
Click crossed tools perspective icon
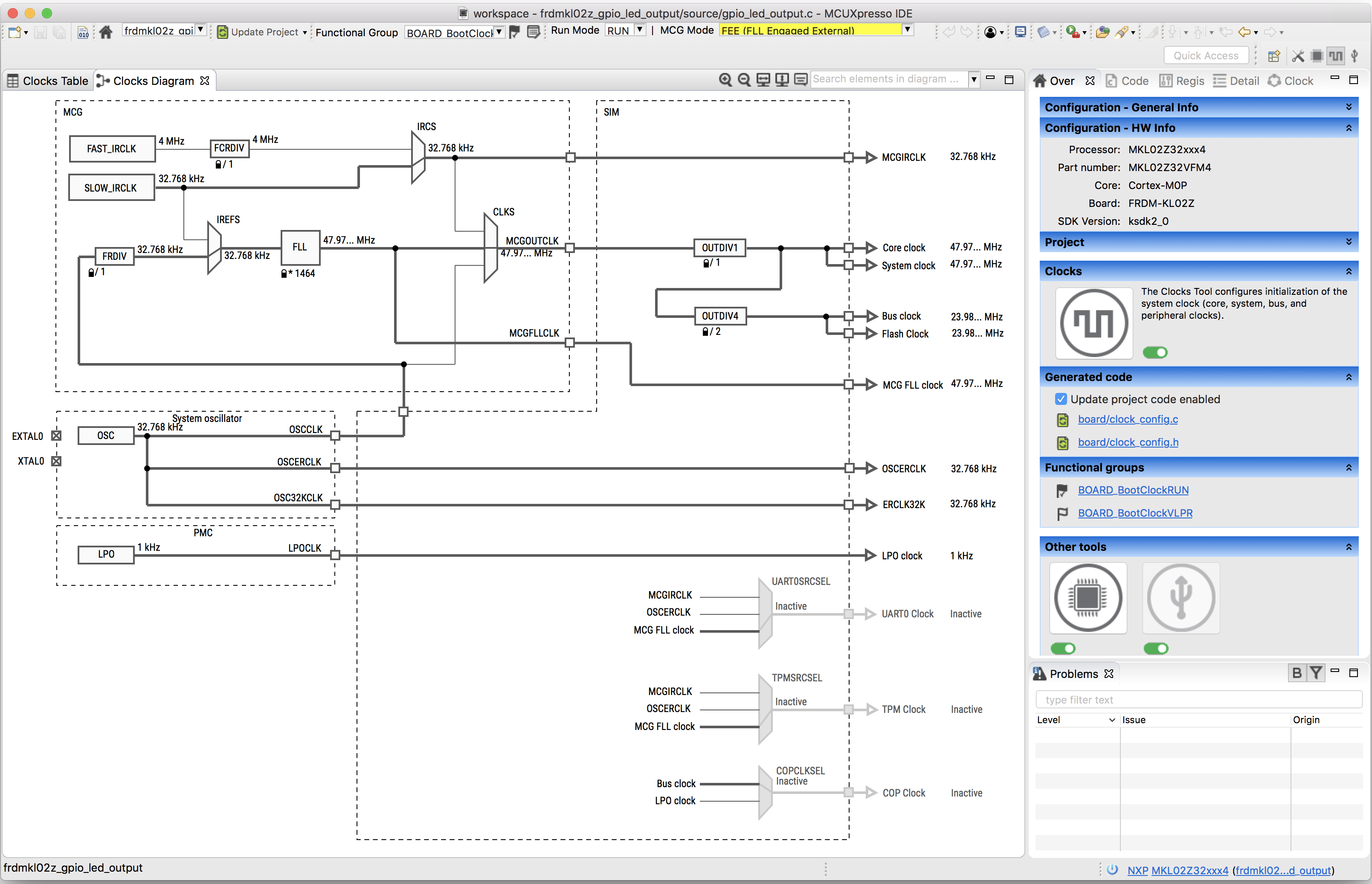(1298, 56)
